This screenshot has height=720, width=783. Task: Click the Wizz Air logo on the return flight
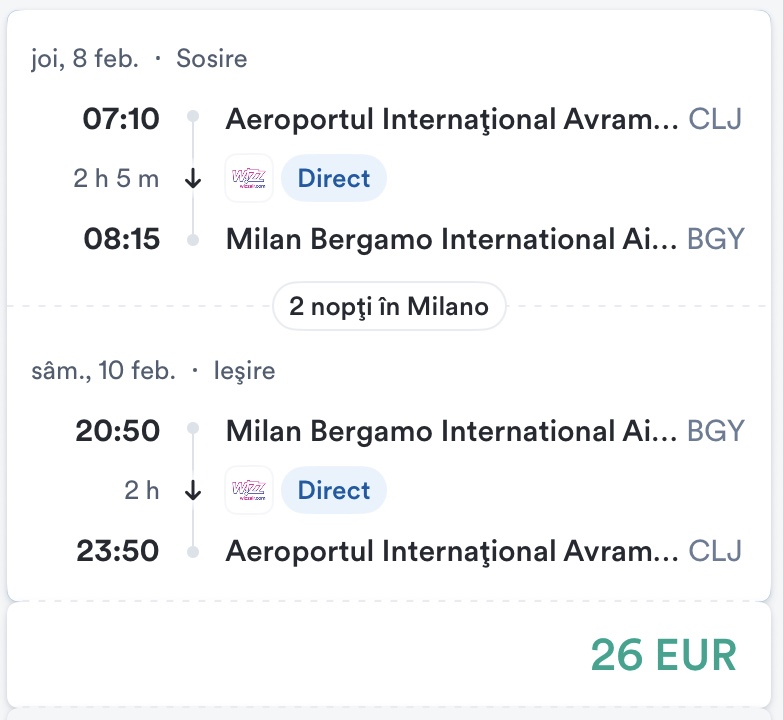point(249,491)
